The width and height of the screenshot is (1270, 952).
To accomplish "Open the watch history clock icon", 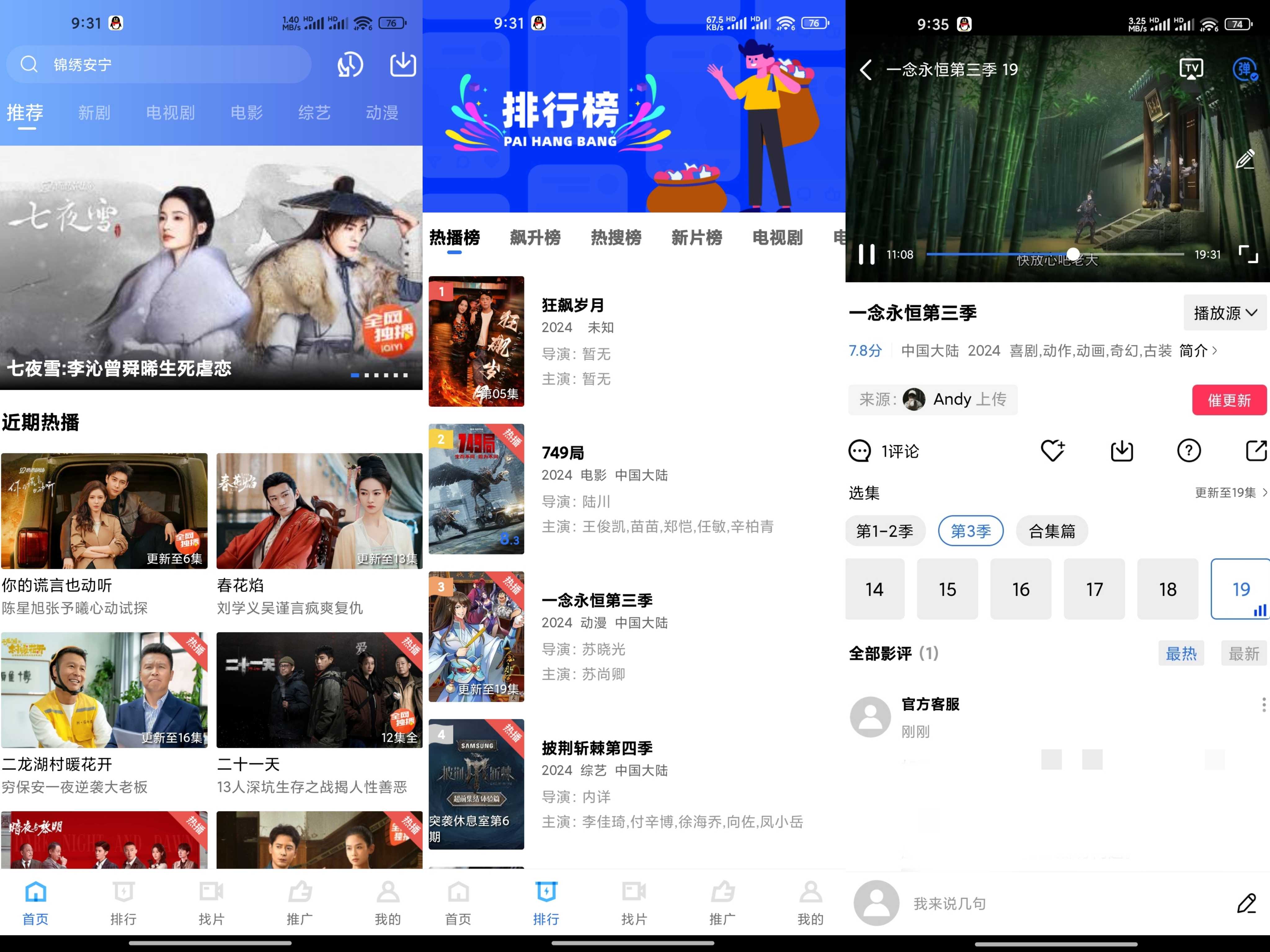I will point(350,65).
